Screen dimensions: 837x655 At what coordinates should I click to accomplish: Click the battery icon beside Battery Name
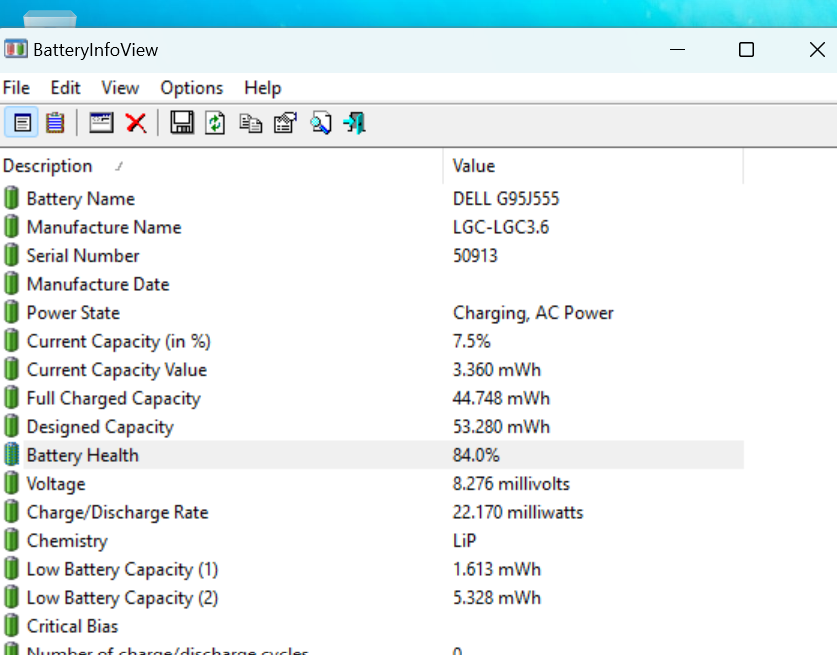tap(11, 198)
